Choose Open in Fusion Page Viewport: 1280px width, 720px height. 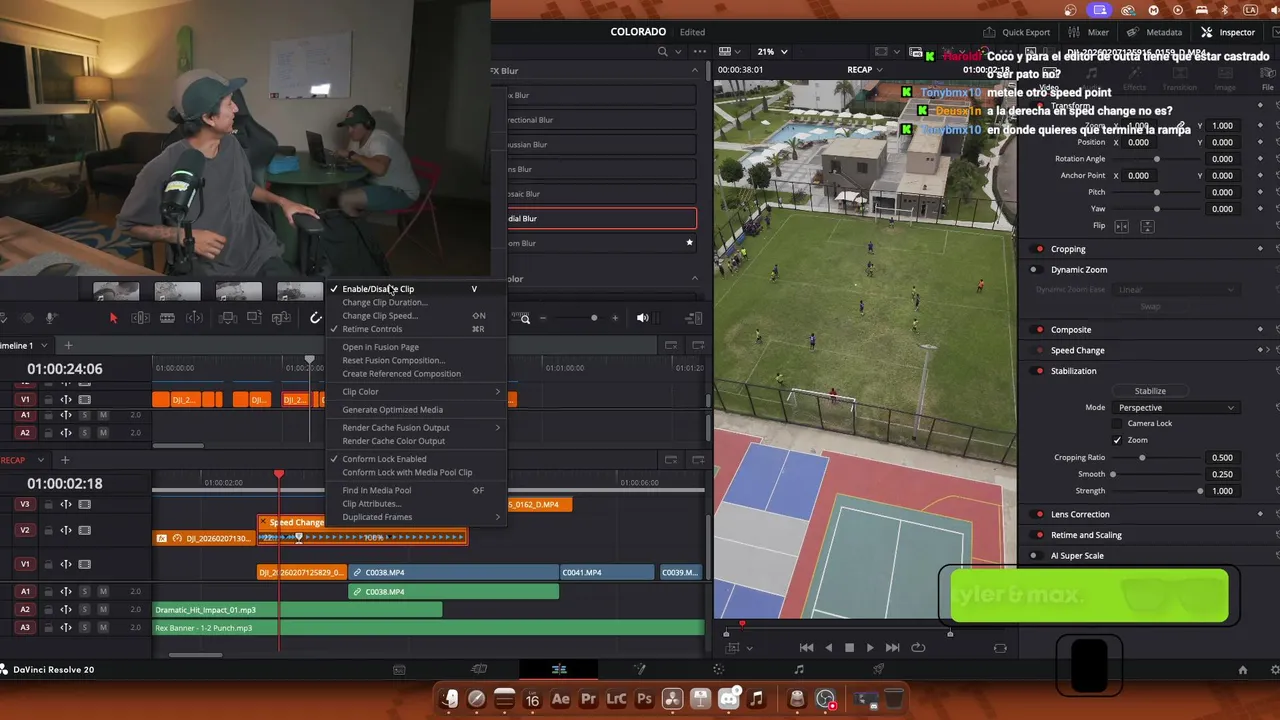tap(416, 347)
